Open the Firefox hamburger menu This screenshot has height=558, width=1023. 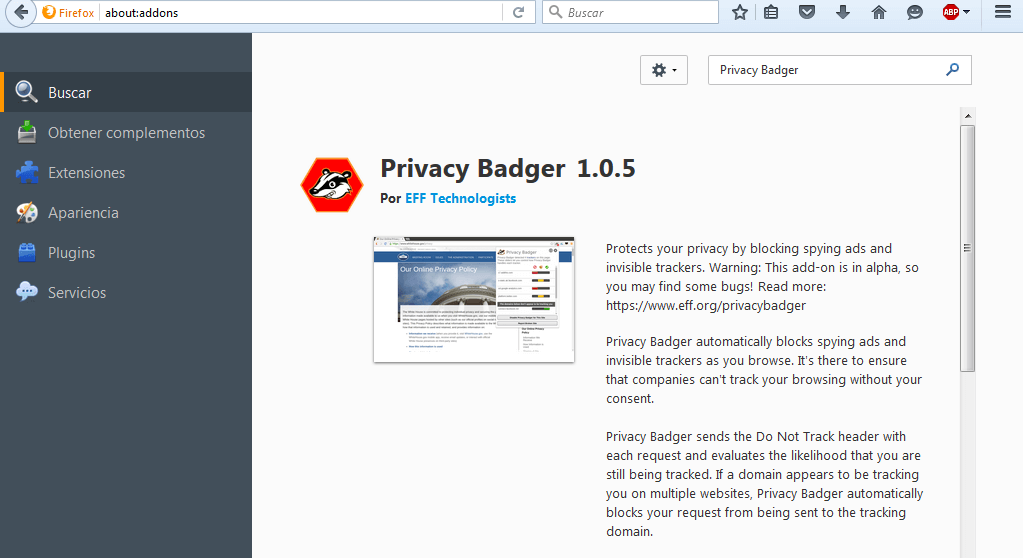(x=1003, y=12)
